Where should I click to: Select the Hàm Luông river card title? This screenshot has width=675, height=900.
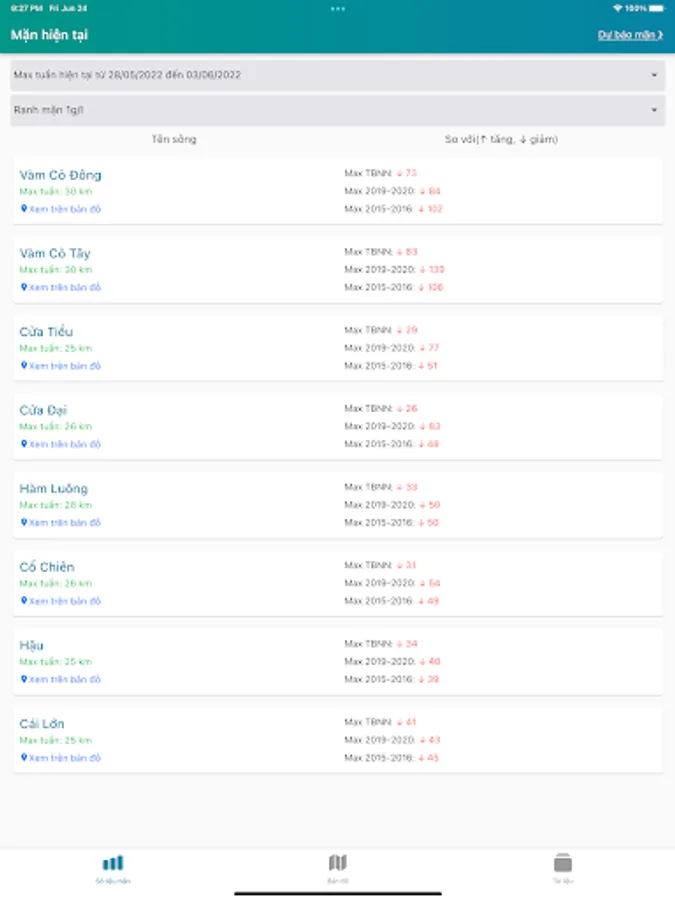pyautogui.click(x=53, y=489)
